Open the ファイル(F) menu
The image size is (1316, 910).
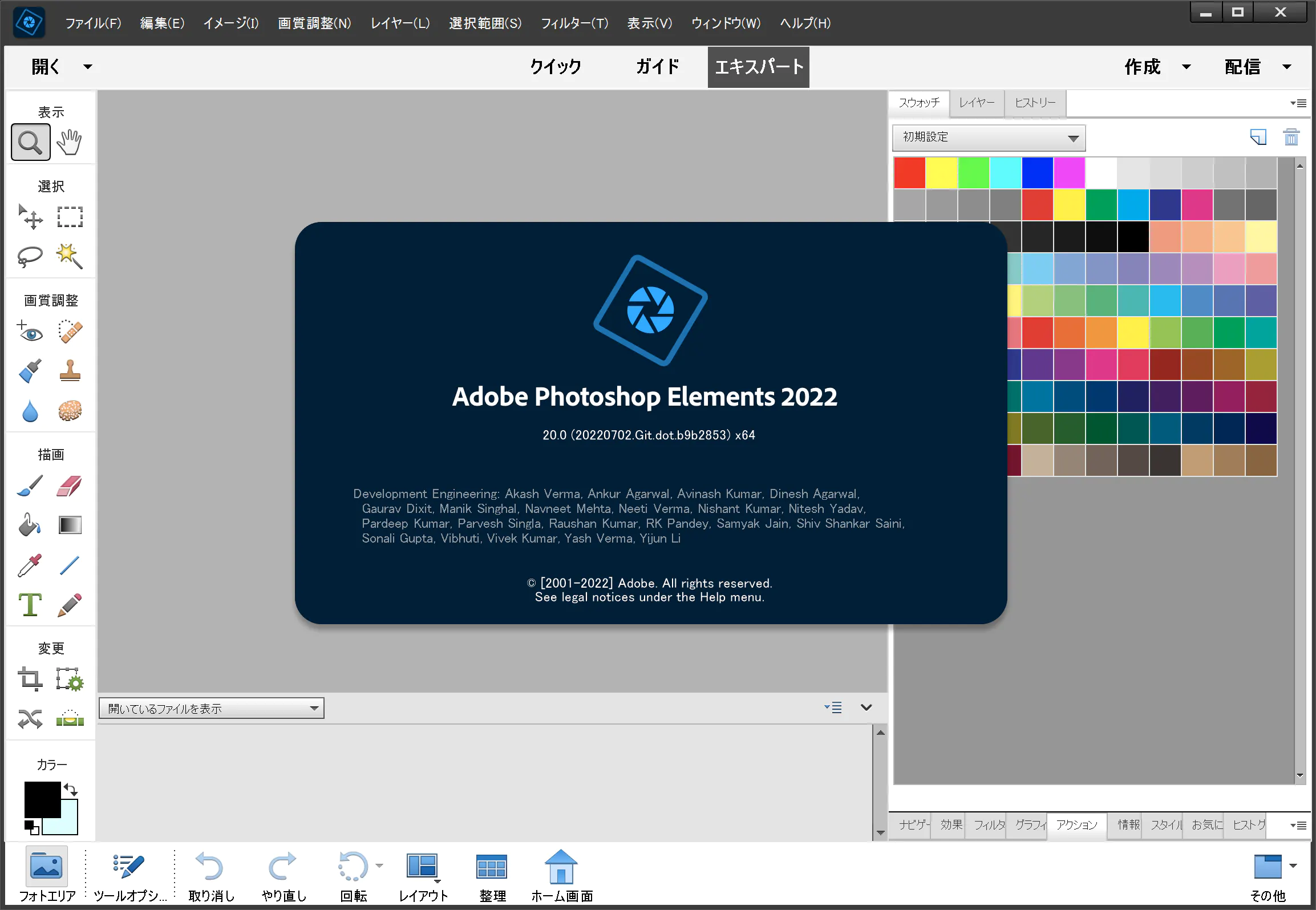pyautogui.click(x=93, y=23)
